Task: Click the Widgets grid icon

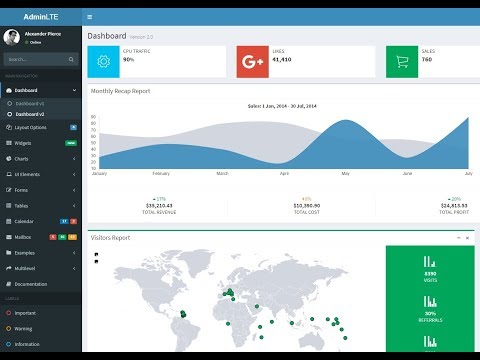Action: [x=9, y=143]
